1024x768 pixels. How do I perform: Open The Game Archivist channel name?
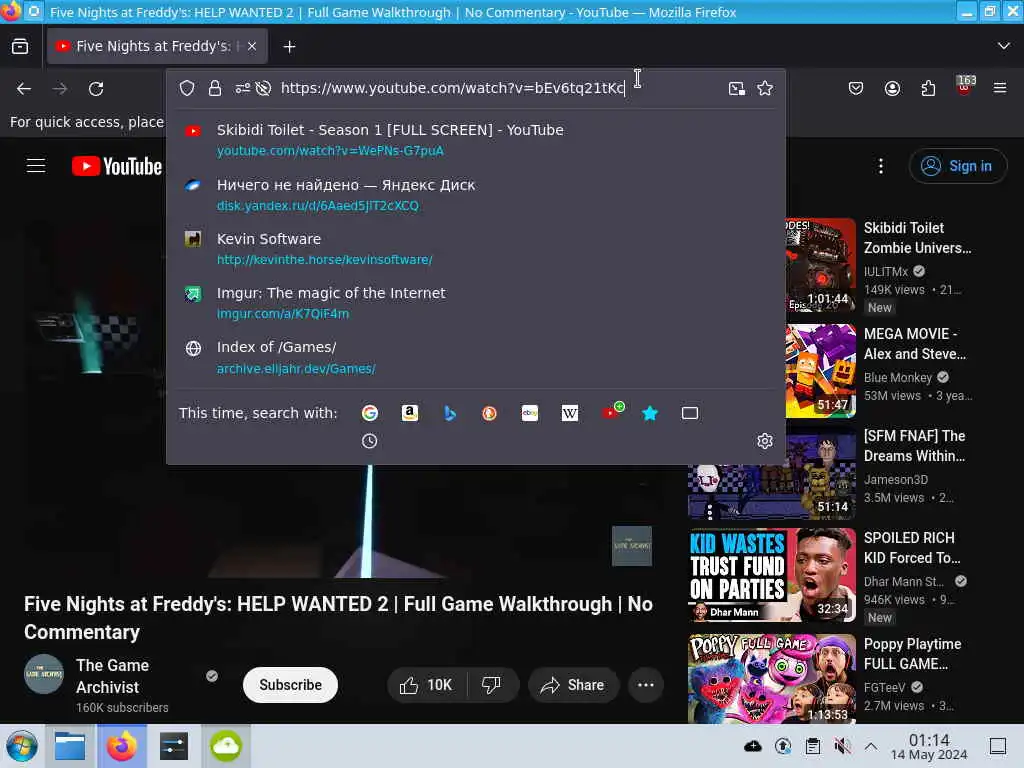112,676
